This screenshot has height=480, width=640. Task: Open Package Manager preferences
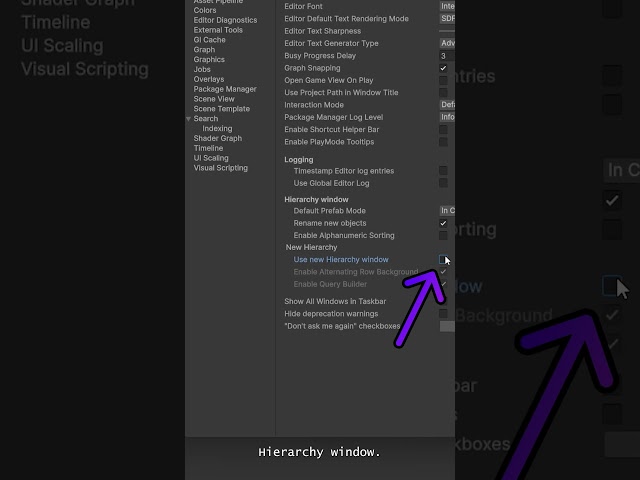pos(225,89)
